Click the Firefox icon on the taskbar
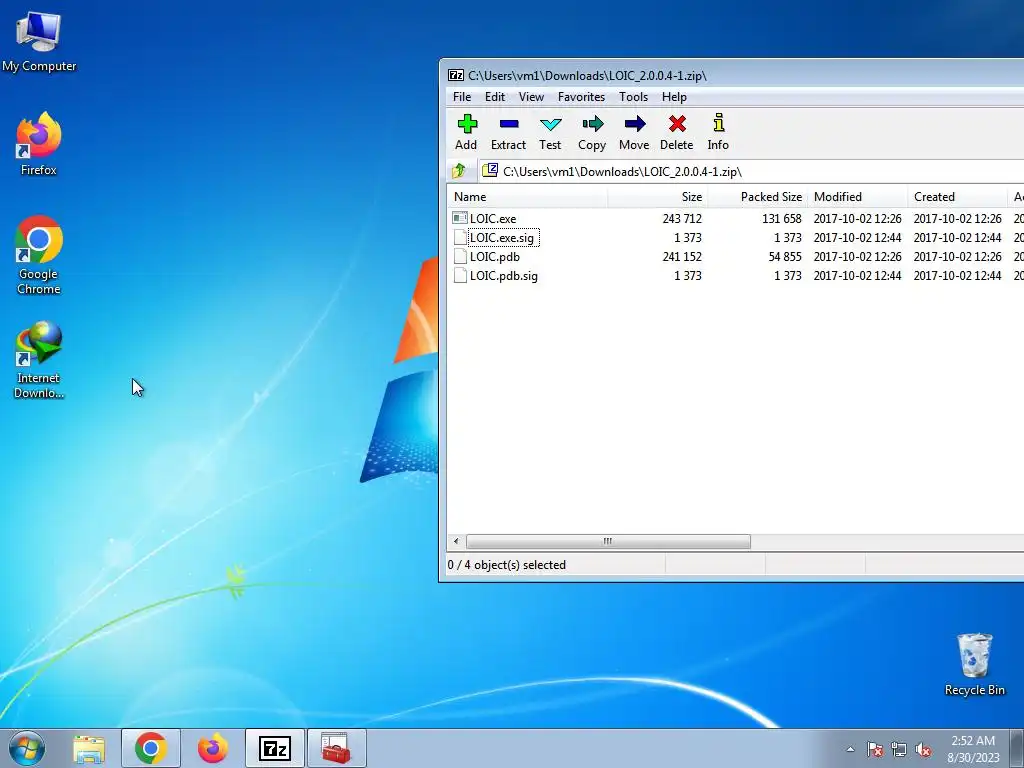1024x768 pixels. point(213,748)
